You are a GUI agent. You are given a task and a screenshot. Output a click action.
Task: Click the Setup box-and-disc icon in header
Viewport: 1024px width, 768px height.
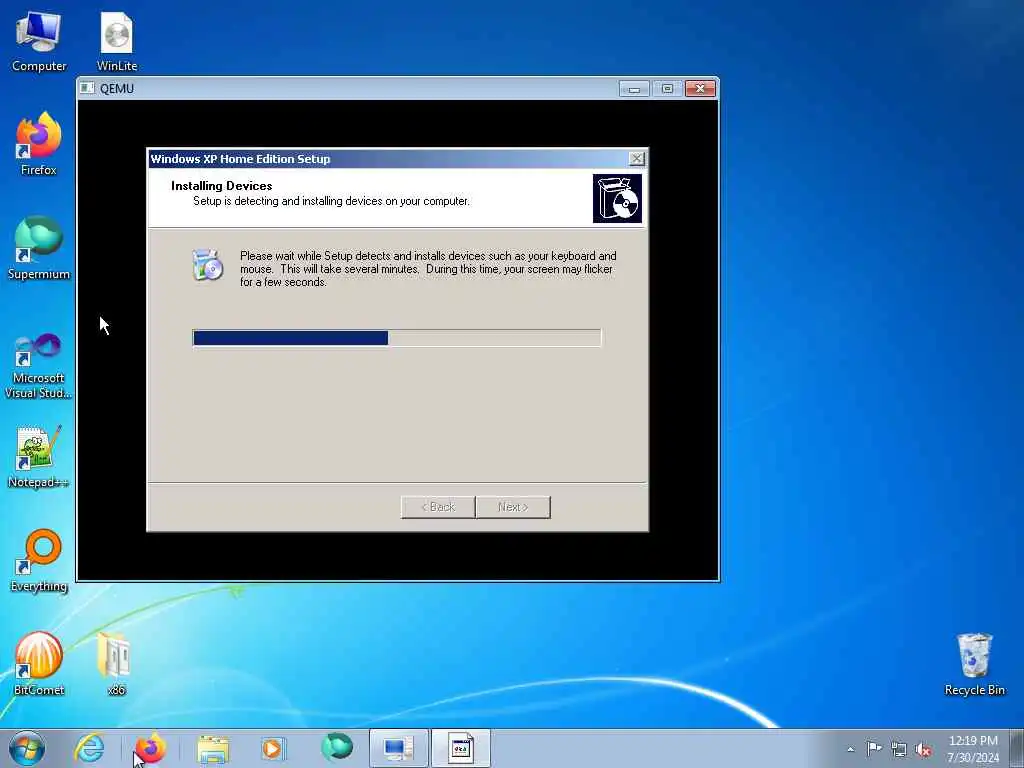pyautogui.click(x=617, y=199)
